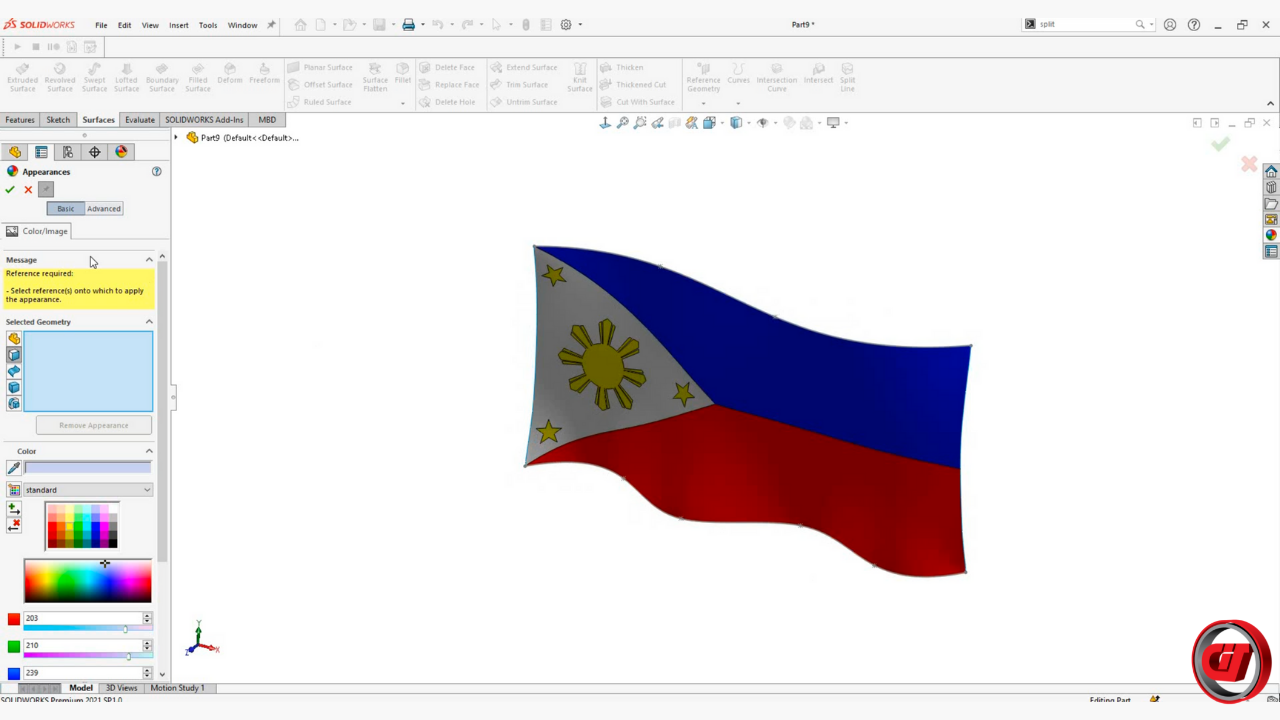Accept the appearance with the green checkmark
This screenshot has width=1280, height=720.
(10, 189)
